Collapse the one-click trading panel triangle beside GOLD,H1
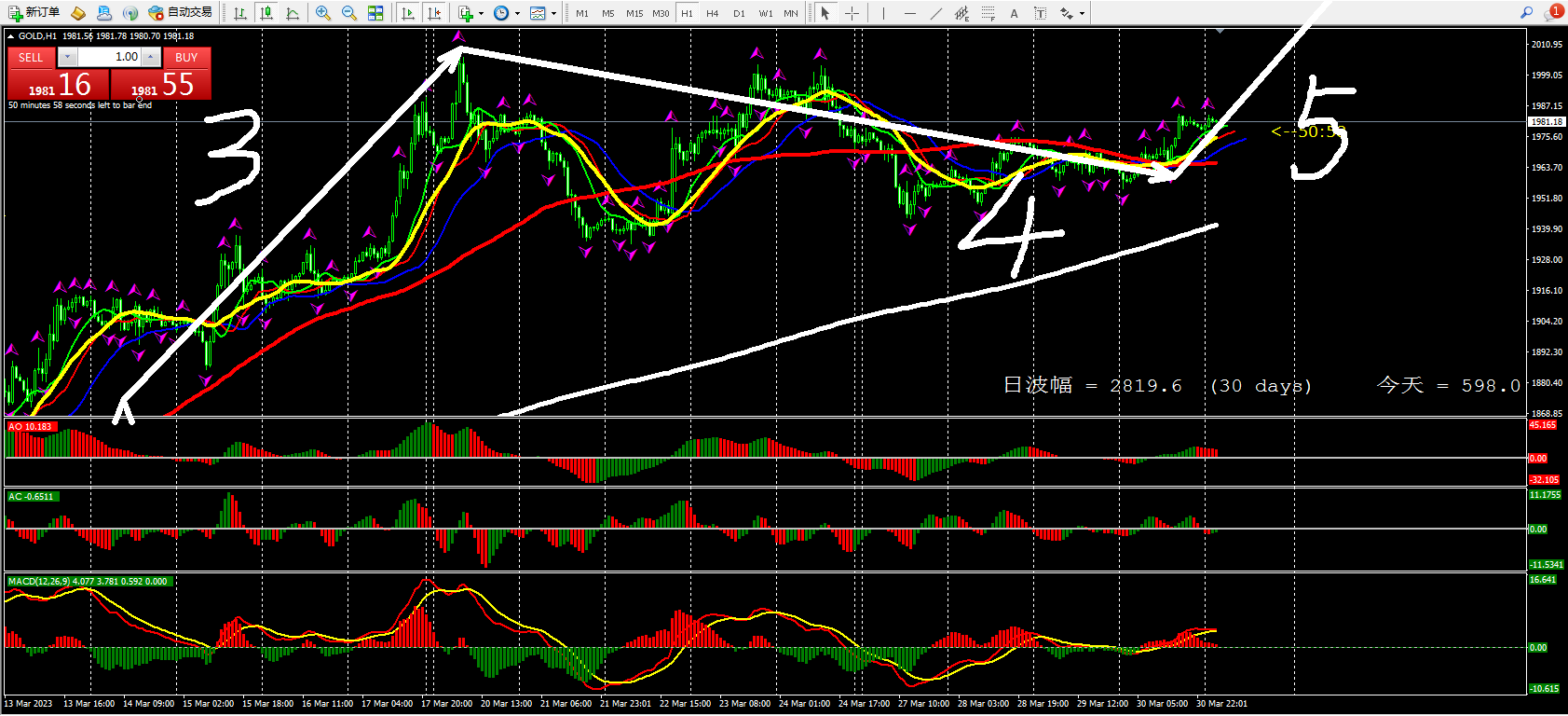Viewport: 1568px width, 716px height. (x=11, y=36)
